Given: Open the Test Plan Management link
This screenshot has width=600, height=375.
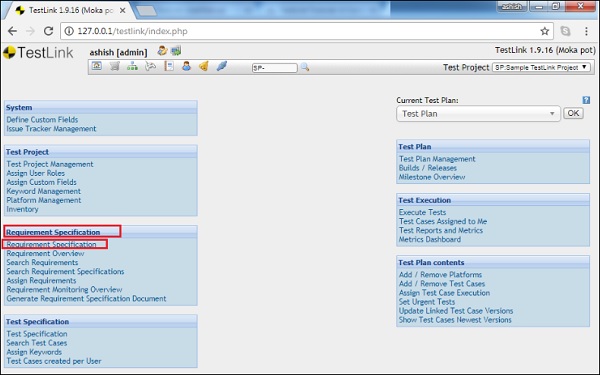Looking at the screenshot, I should (437, 159).
